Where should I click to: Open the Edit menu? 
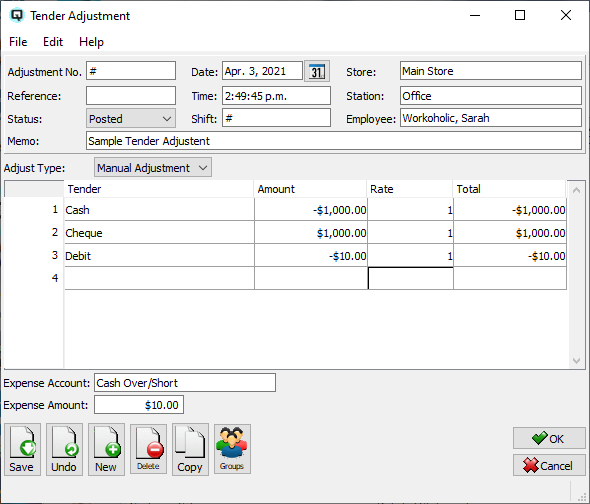click(53, 42)
